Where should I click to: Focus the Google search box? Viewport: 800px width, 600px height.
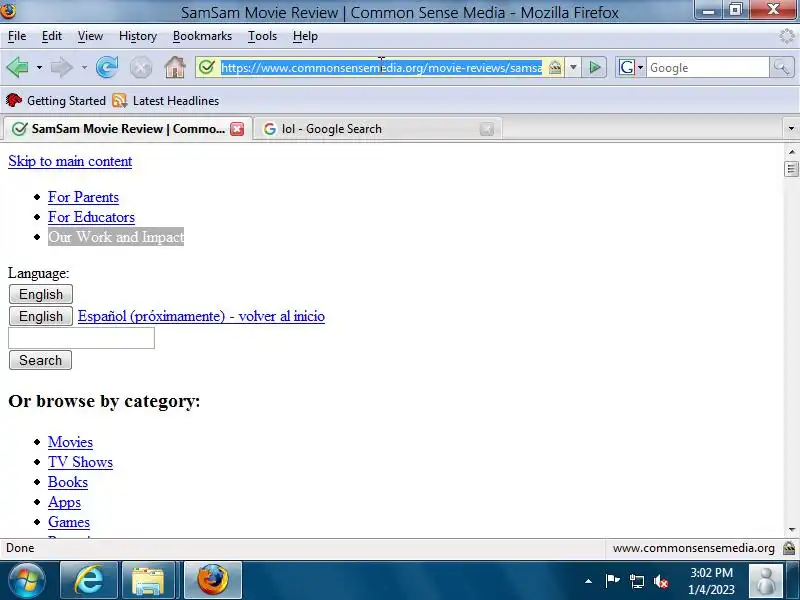tap(708, 67)
